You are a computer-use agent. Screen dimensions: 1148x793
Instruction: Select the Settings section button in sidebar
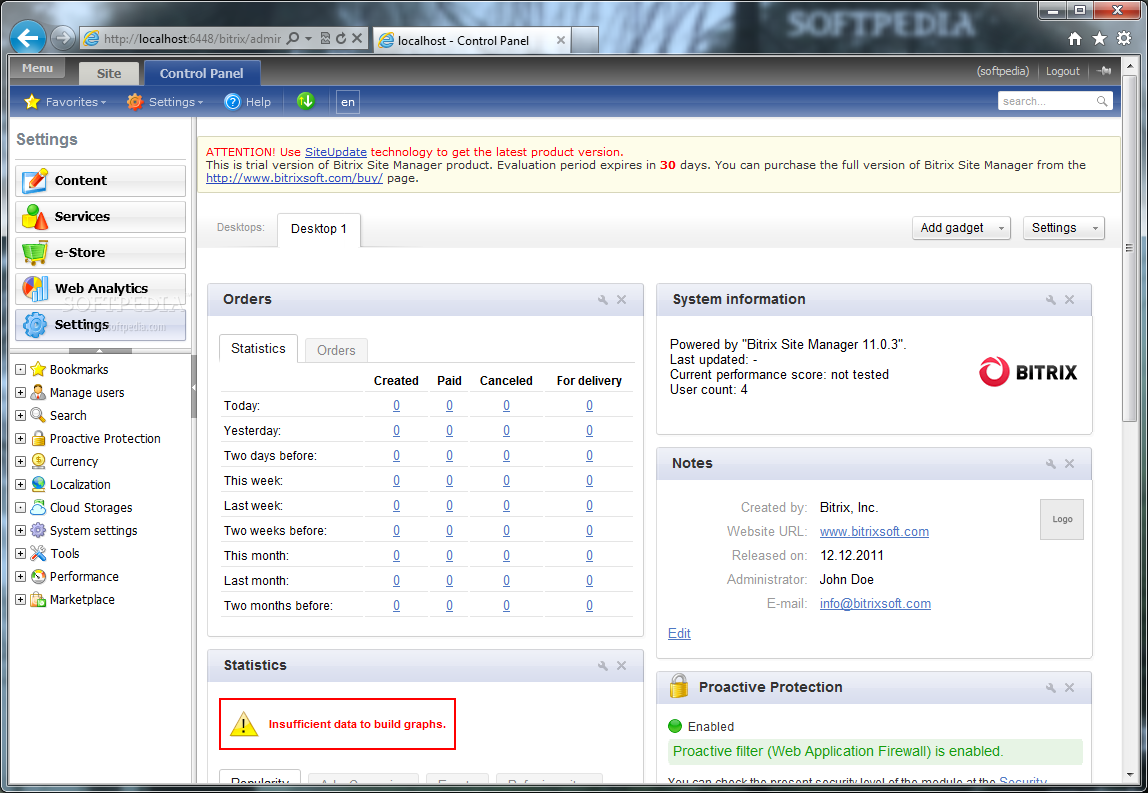[100, 324]
